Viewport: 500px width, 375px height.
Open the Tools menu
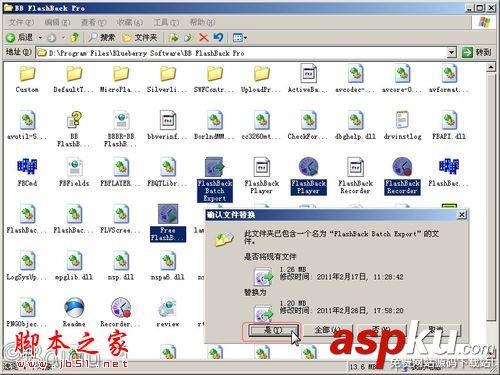[x=166, y=22]
